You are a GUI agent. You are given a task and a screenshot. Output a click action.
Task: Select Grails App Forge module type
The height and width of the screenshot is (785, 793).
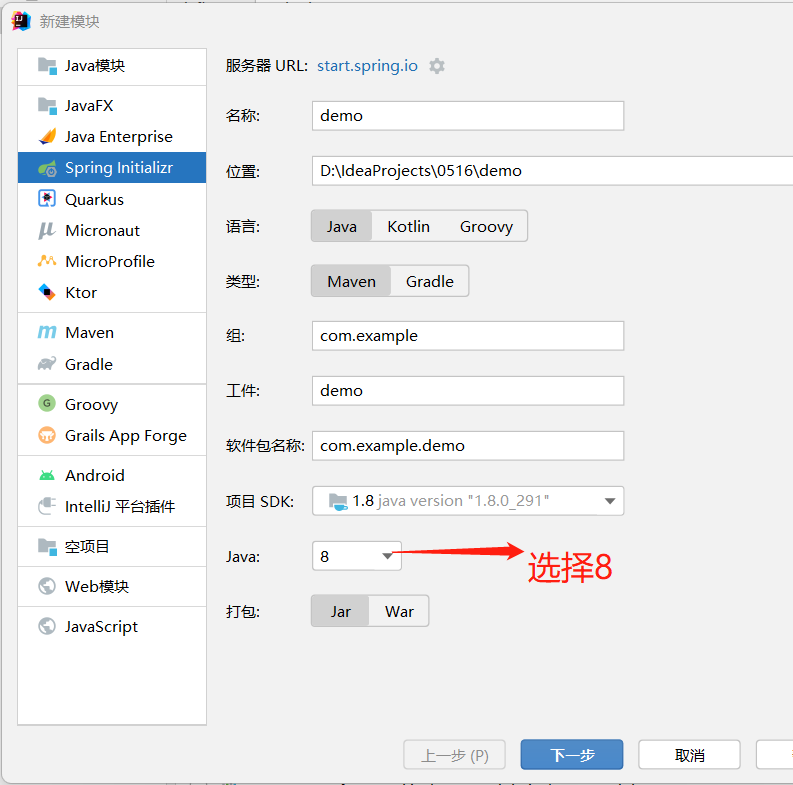tap(112, 435)
